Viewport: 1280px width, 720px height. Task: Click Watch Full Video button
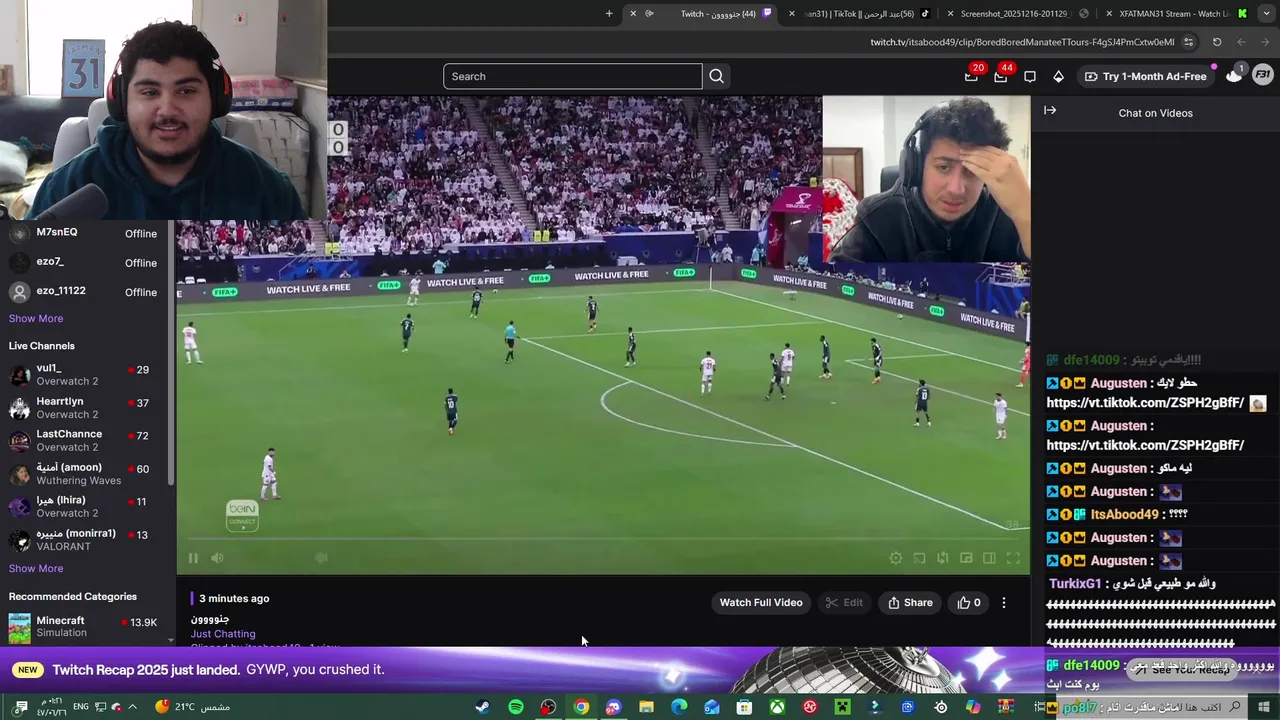pos(761,602)
